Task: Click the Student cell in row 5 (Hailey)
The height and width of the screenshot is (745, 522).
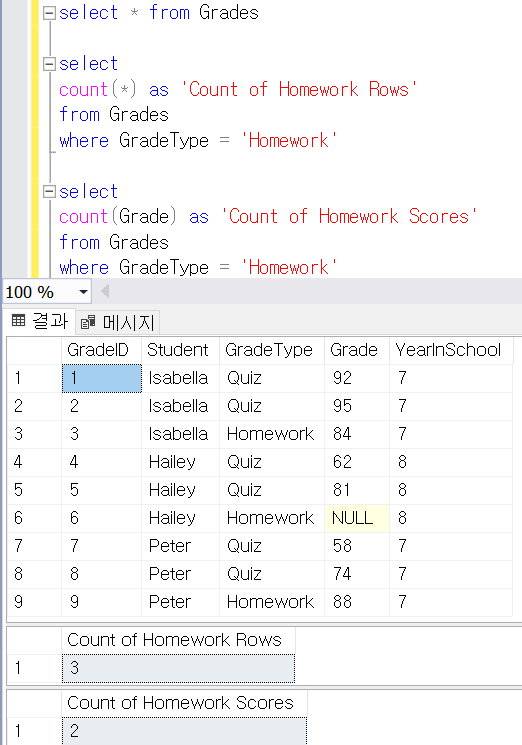Action: (180, 490)
